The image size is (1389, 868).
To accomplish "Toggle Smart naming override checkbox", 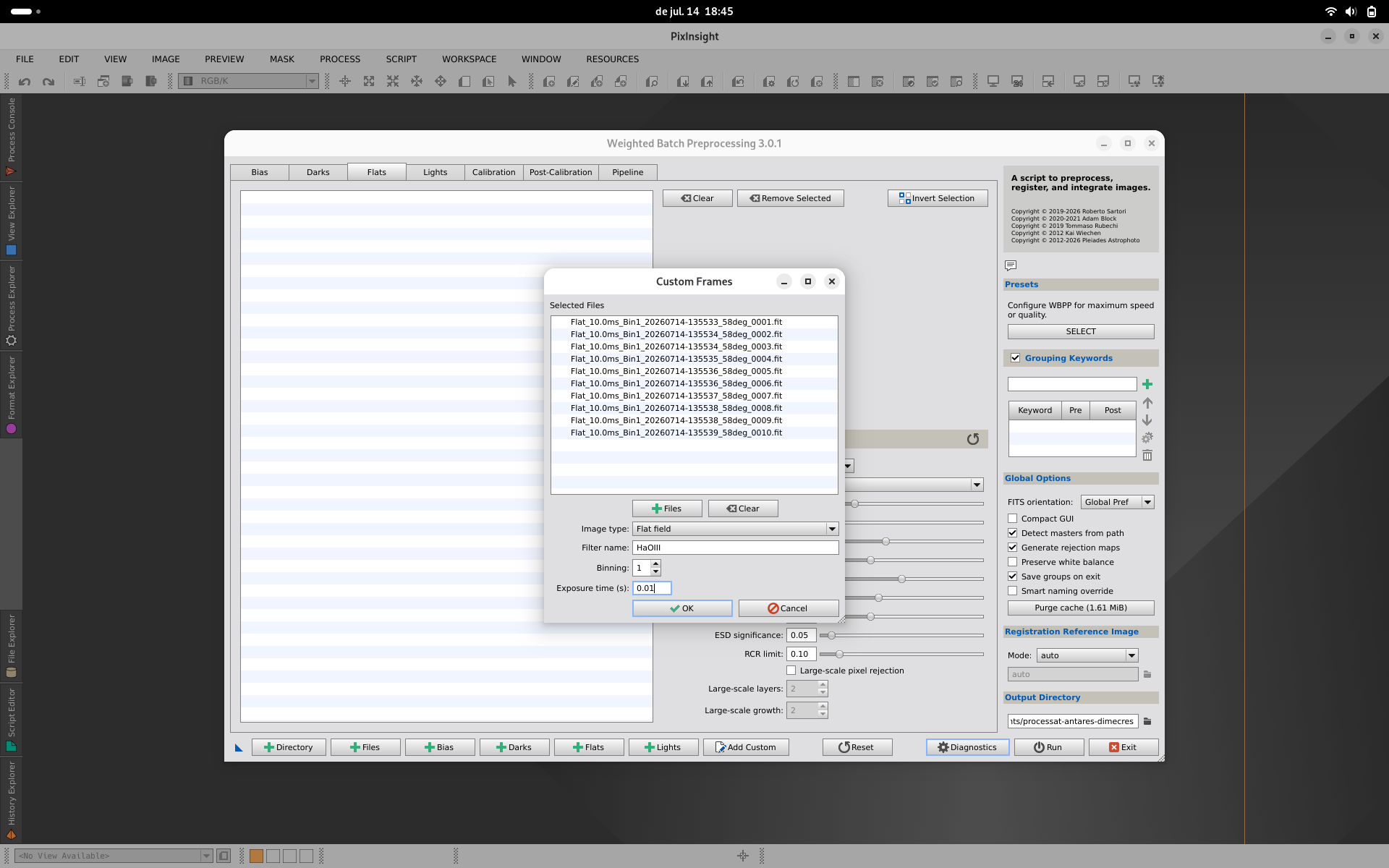I will 1013,591.
